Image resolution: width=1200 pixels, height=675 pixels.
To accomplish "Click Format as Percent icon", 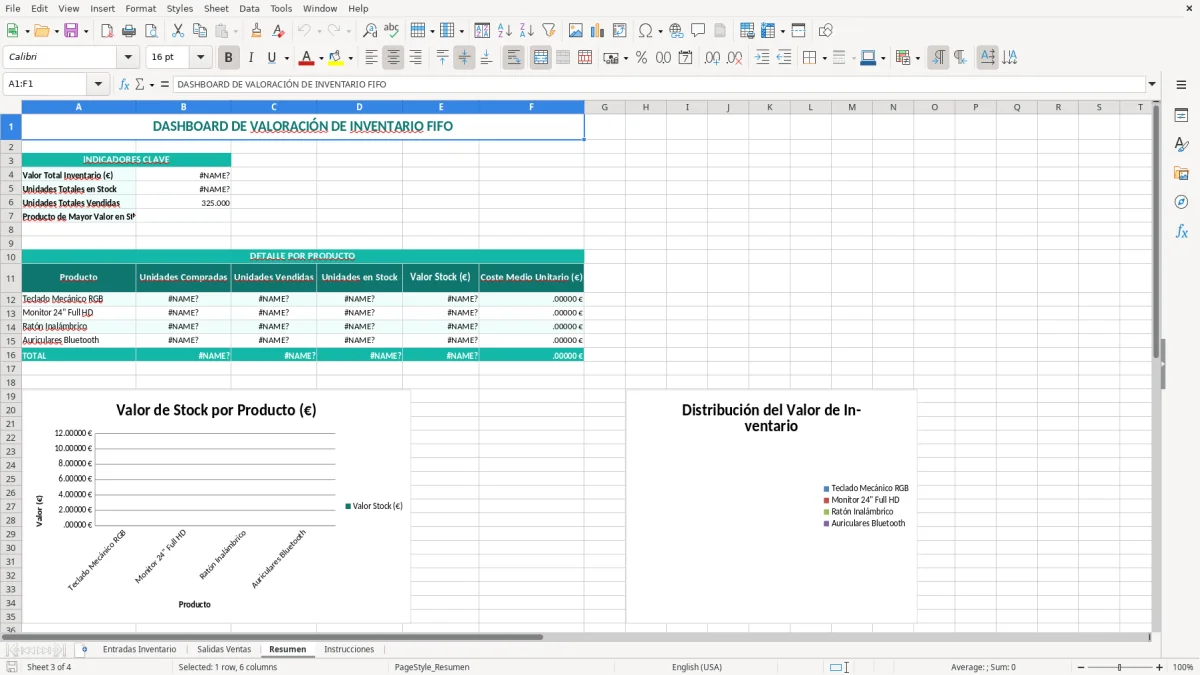I will tap(641, 58).
